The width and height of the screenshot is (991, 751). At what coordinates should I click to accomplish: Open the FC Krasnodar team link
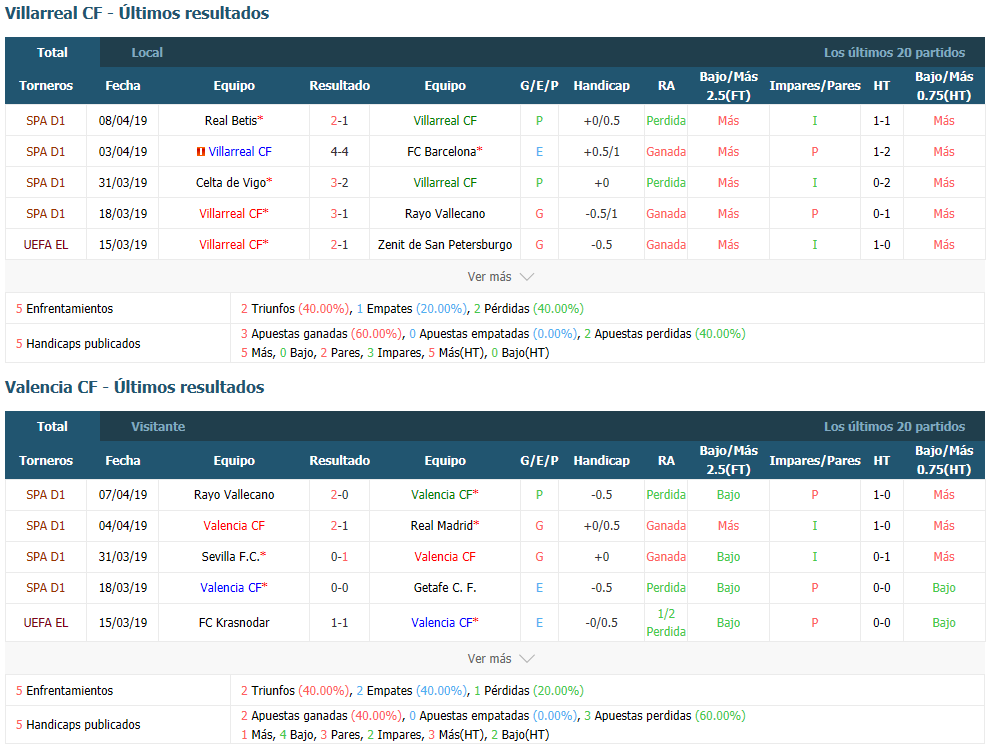(x=234, y=623)
